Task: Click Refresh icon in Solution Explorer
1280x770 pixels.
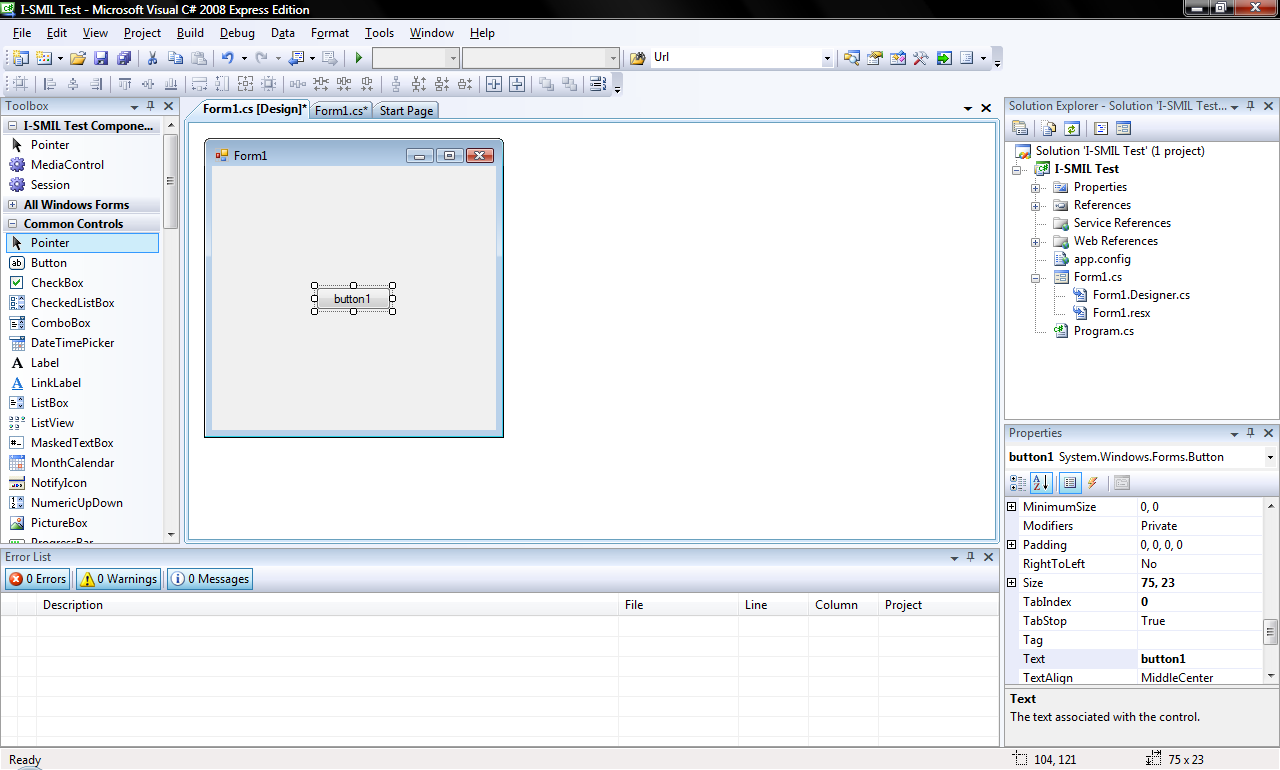Action: click(1072, 128)
